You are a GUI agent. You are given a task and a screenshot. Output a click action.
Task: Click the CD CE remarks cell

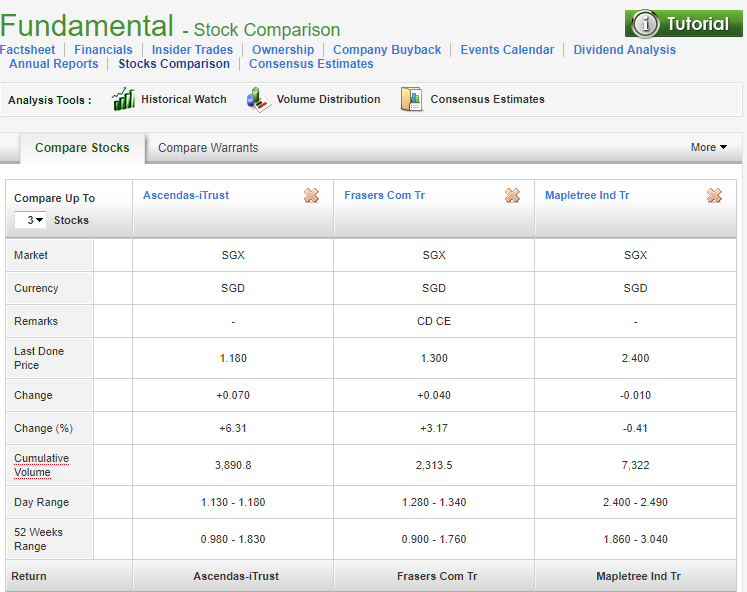[x=434, y=321]
